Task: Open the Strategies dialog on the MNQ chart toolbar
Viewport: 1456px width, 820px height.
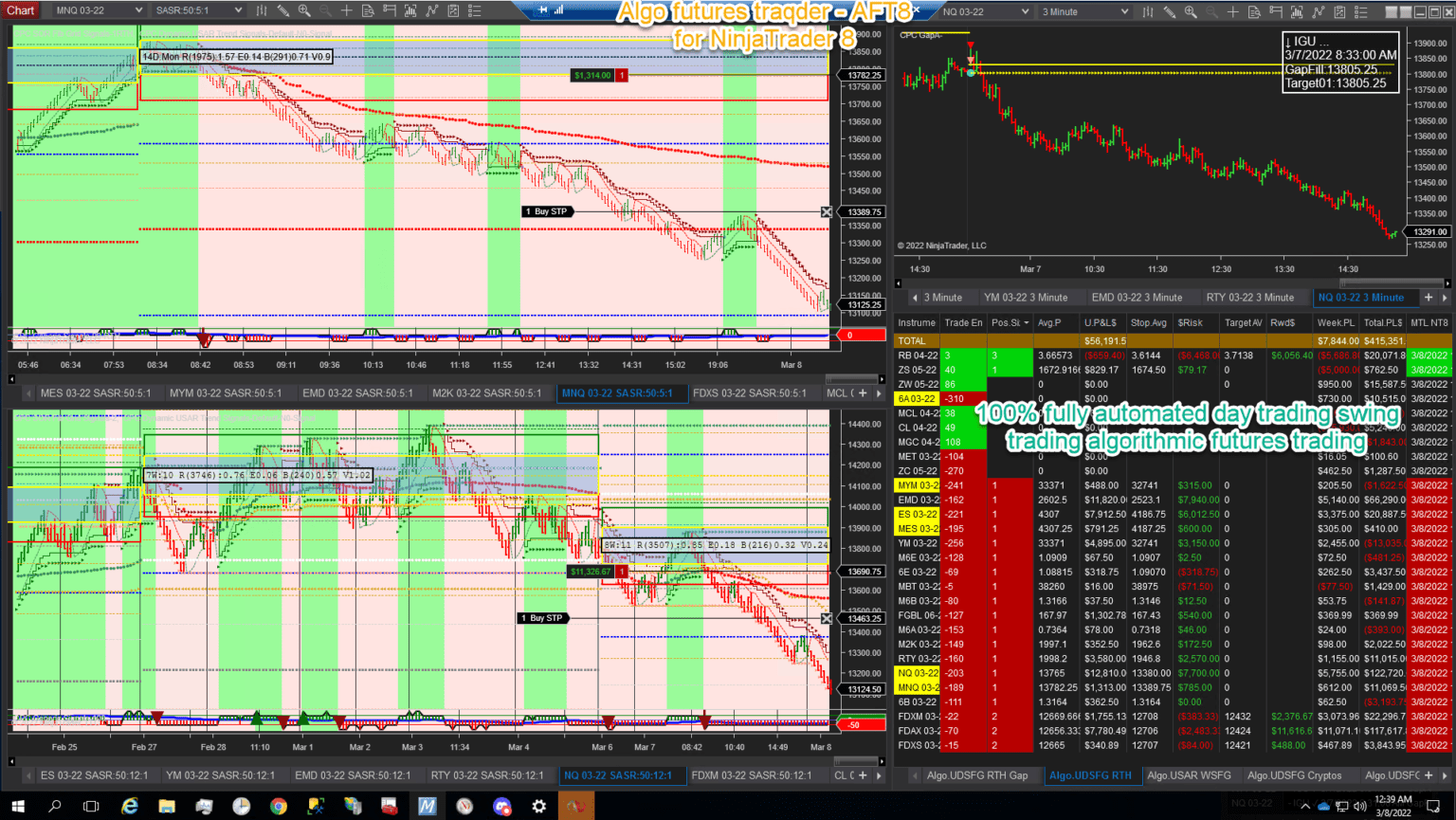Action: [x=433, y=11]
